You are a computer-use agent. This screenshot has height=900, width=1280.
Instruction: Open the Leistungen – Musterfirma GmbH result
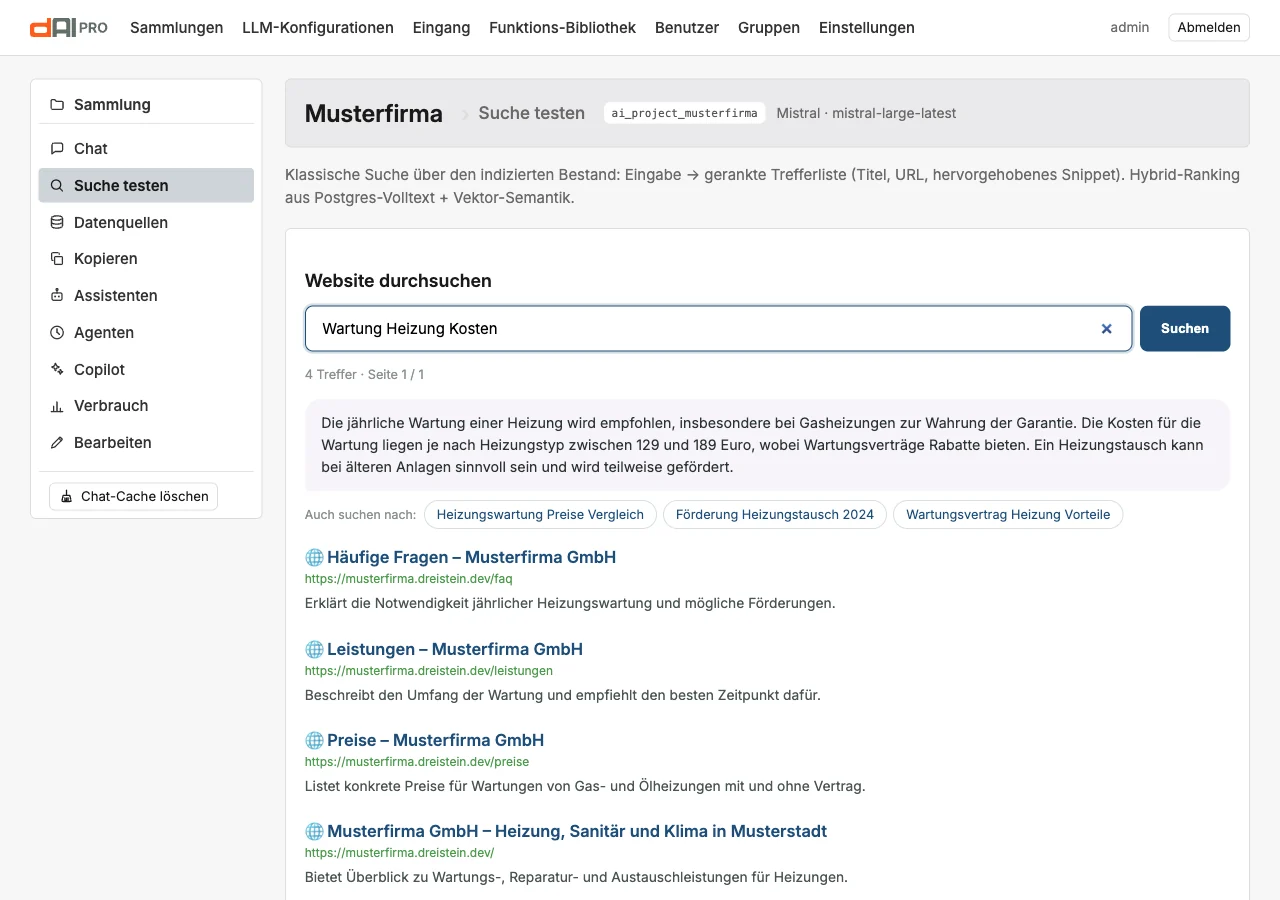tap(455, 650)
